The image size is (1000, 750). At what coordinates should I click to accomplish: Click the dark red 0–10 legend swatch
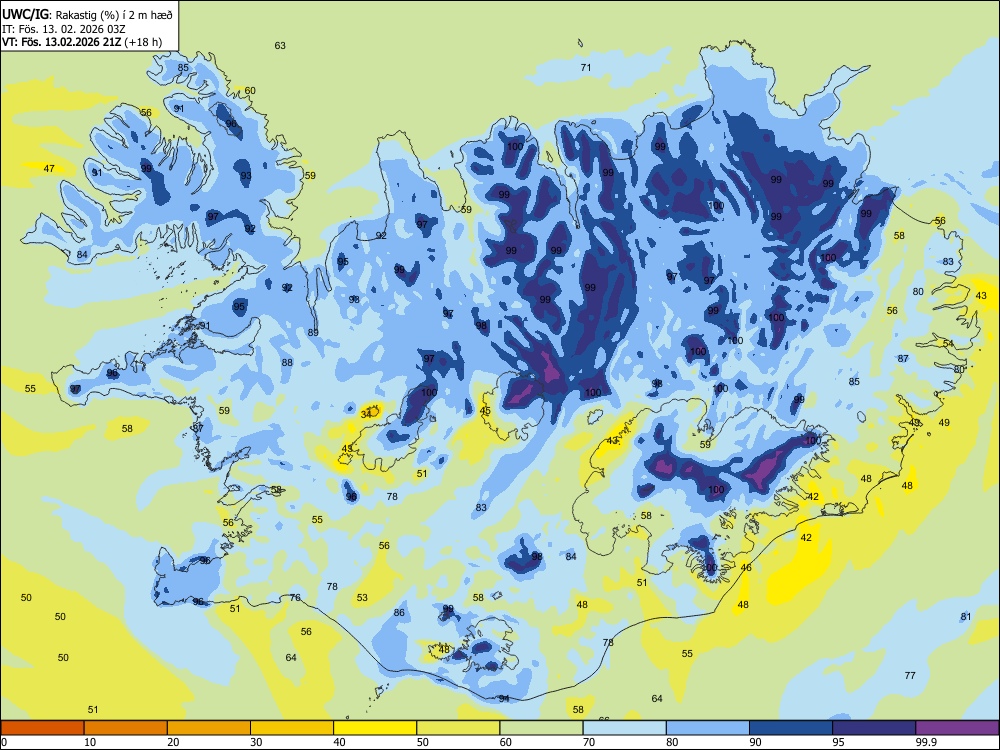coord(42,728)
